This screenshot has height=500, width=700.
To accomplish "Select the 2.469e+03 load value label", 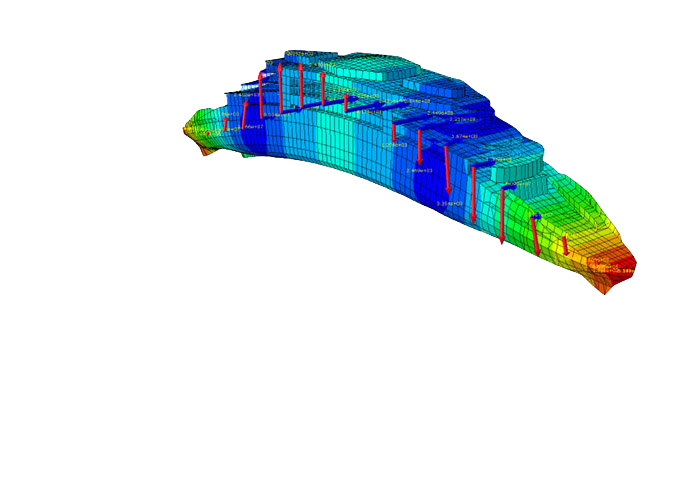I will 420,171.
